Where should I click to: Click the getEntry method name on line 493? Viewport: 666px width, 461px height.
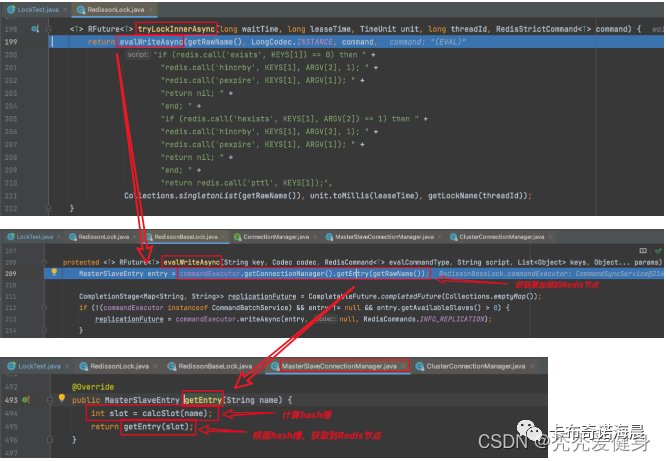[x=203, y=400]
